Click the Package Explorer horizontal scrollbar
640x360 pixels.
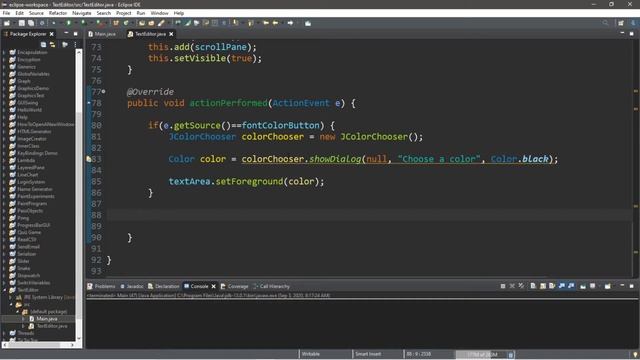click(38, 345)
